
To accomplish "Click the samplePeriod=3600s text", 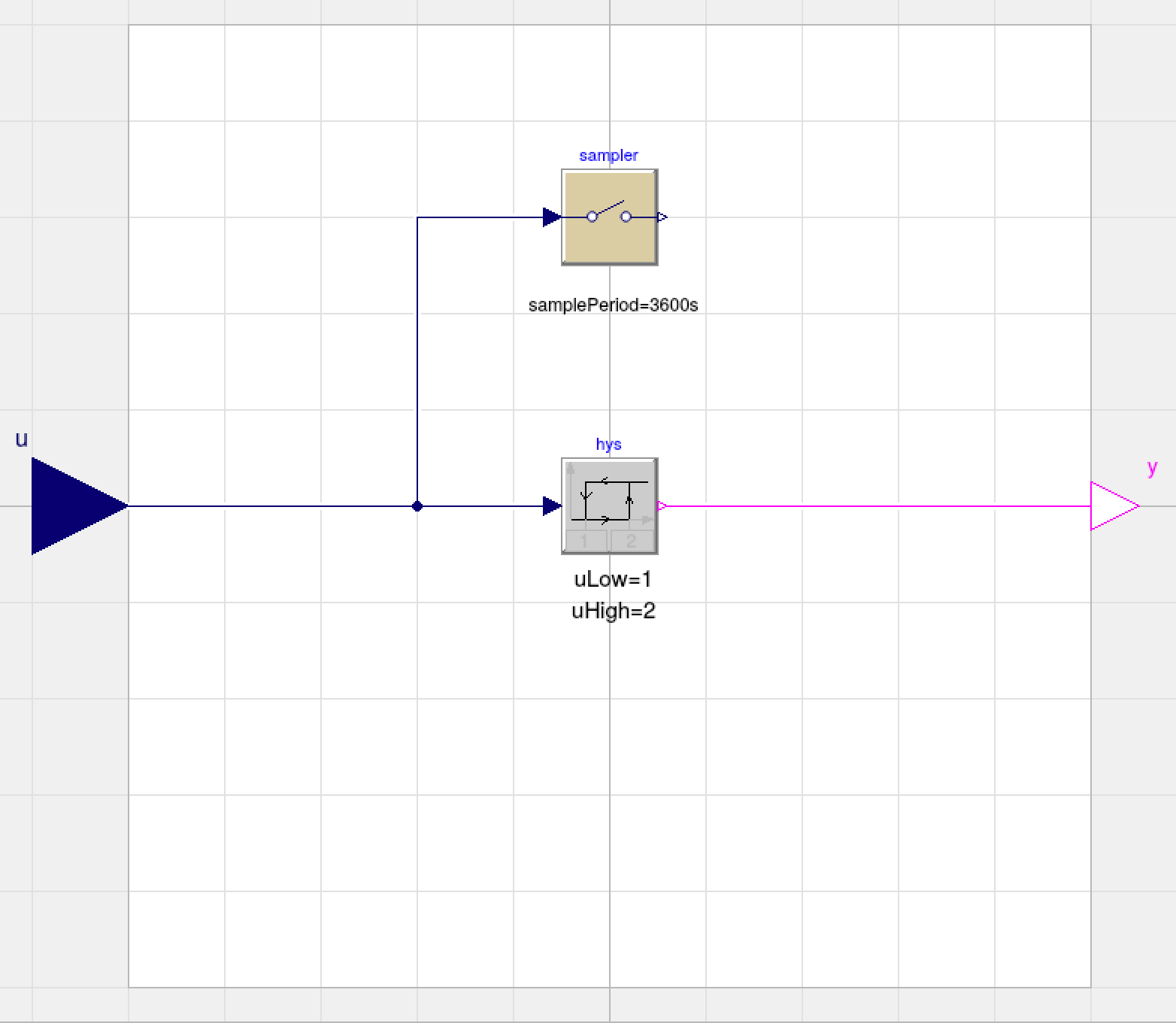I will [613, 305].
